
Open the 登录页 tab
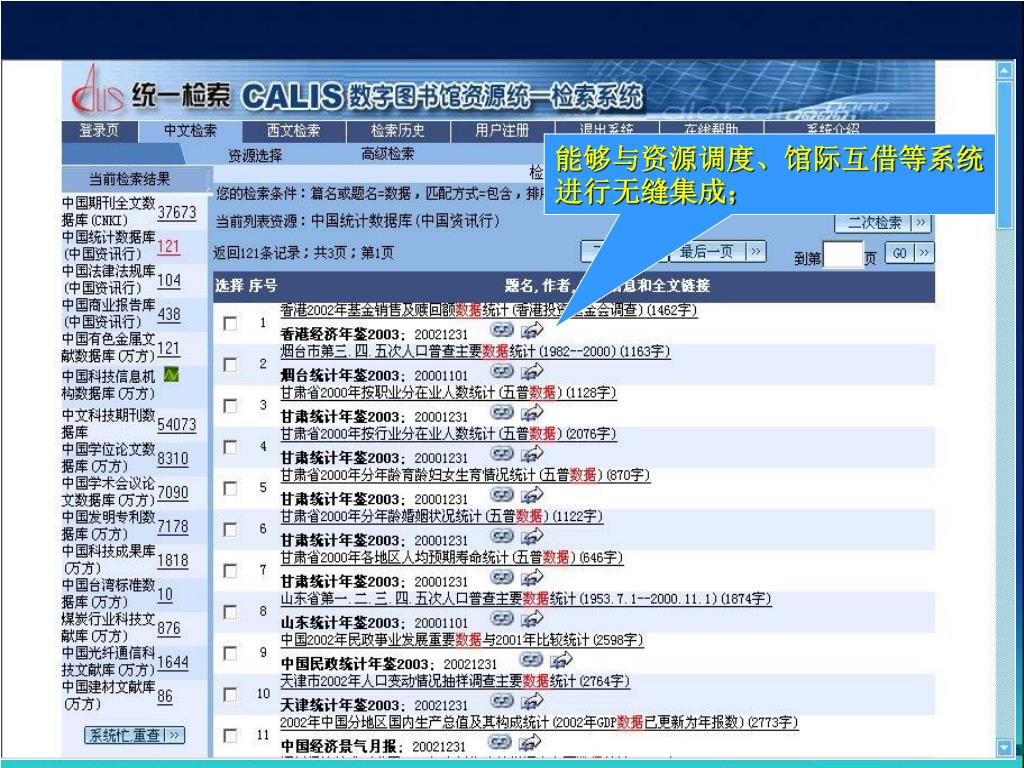(99, 131)
